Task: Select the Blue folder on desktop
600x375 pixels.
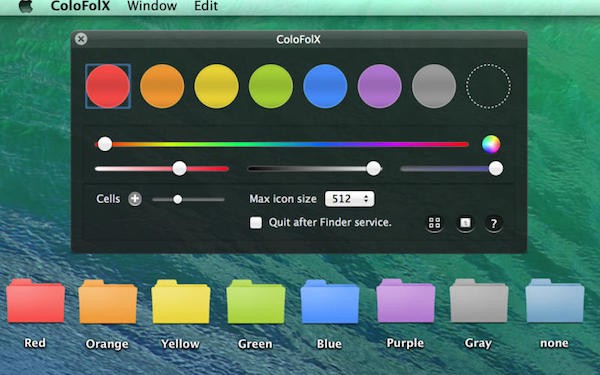Action: (x=329, y=302)
